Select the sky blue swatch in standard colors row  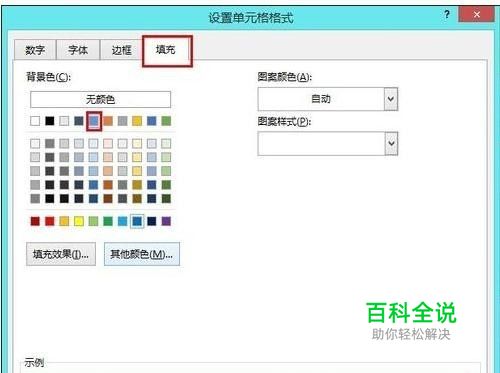pos(122,221)
